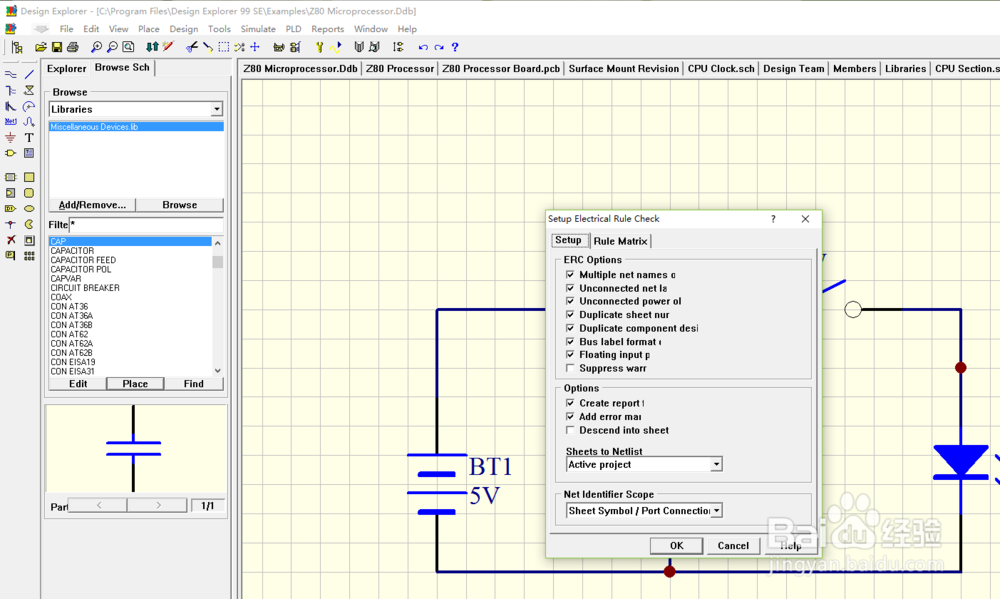Screen dimensions: 1000x599
Task: Click component list scroll-up arrow
Action: coord(217,243)
